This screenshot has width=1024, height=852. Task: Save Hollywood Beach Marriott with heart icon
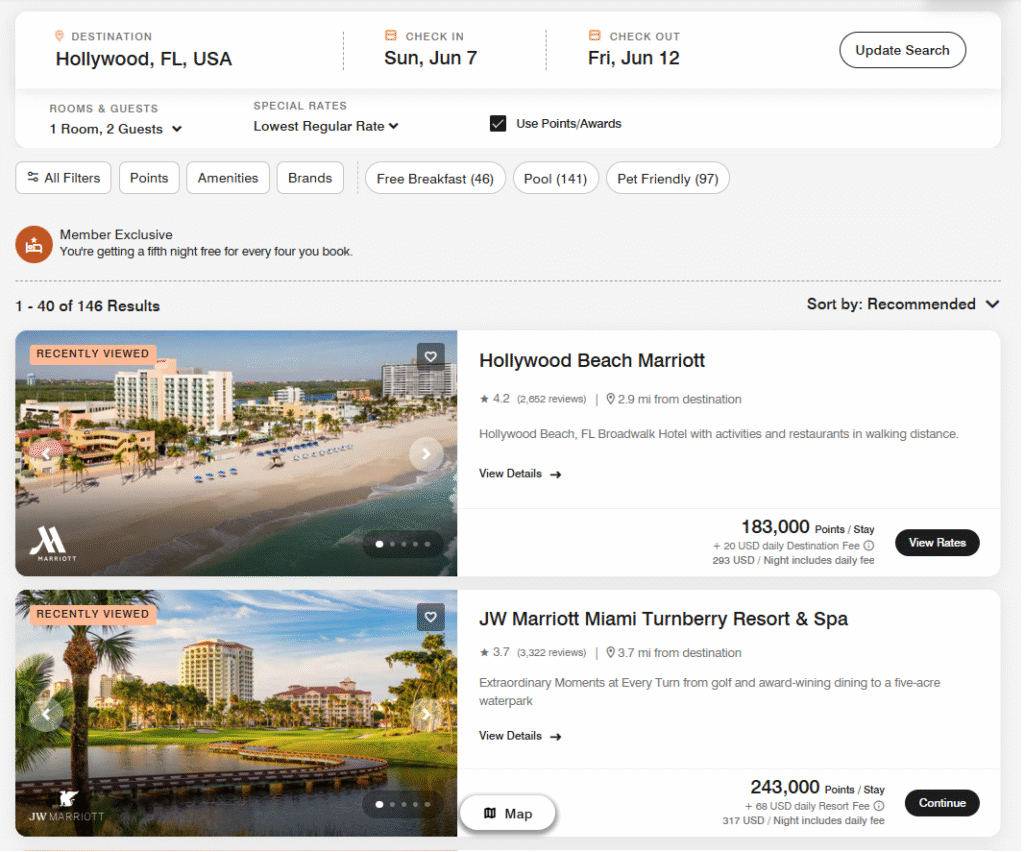pos(430,356)
